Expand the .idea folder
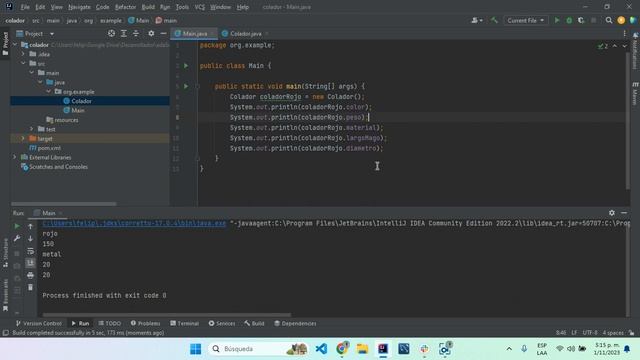The image size is (640, 360). coord(23,54)
